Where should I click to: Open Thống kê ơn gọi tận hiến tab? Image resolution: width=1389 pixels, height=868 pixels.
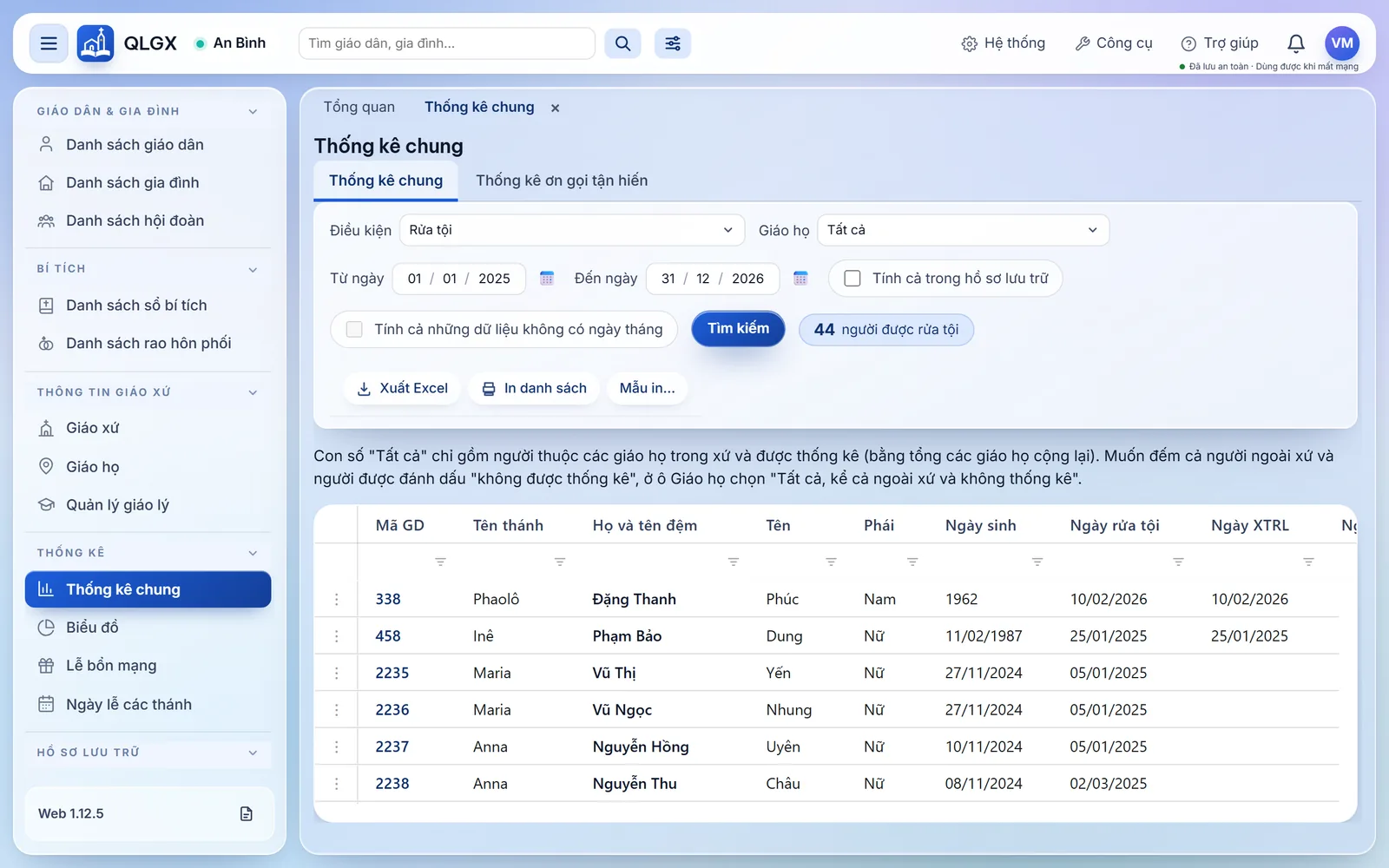click(562, 181)
